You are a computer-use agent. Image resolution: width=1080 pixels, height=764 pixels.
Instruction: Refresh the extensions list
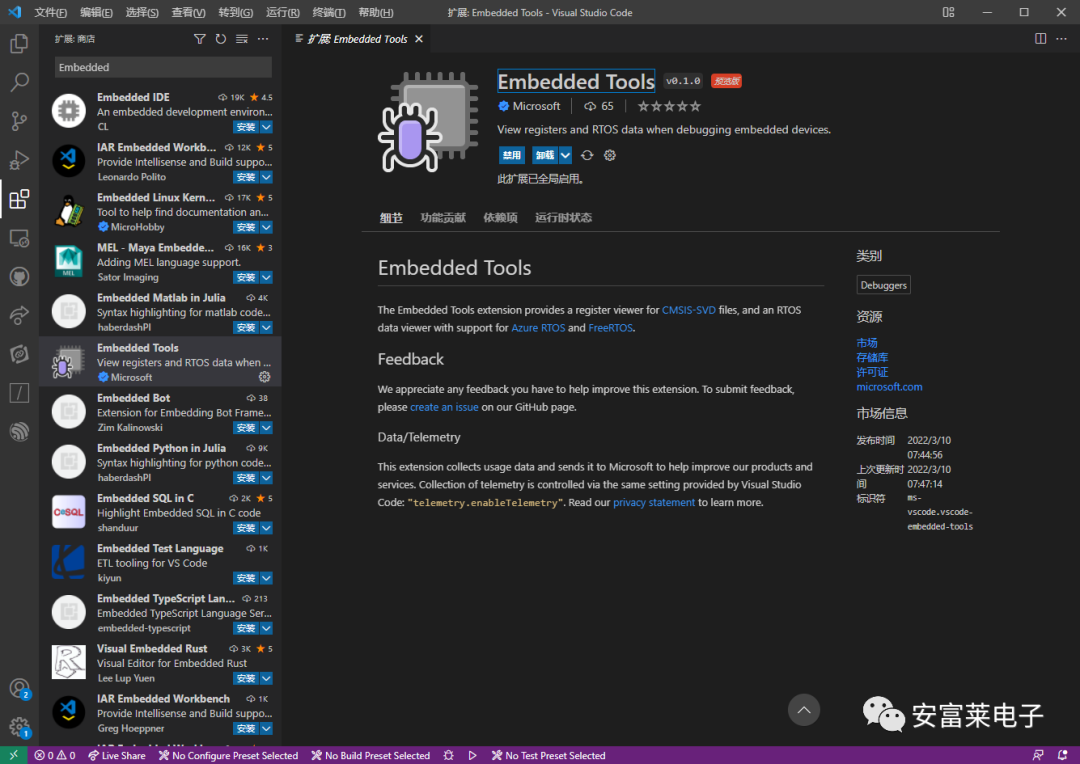220,39
